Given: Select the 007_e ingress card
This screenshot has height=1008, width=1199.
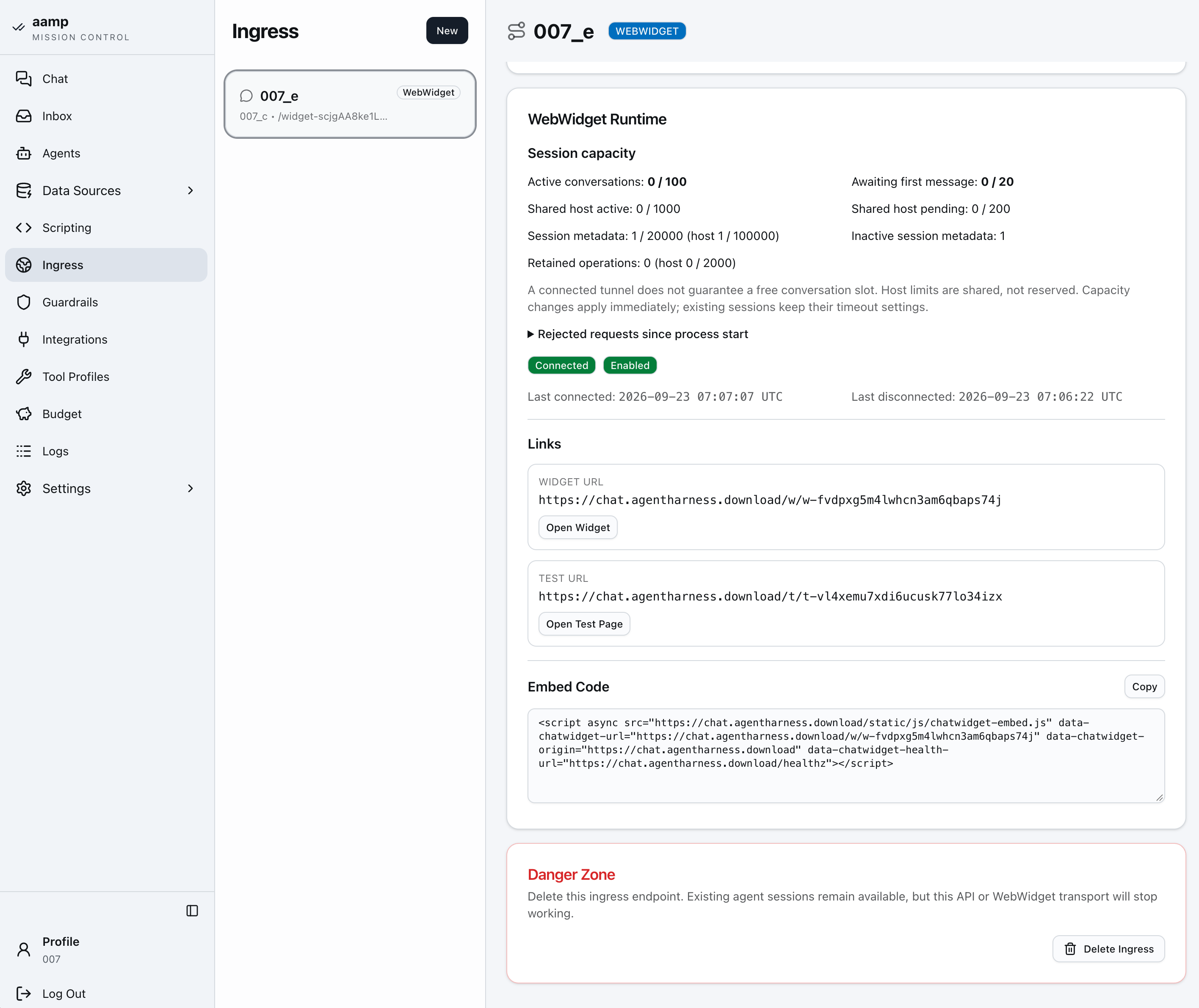Looking at the screenshot, I should [x=350, y=104].
